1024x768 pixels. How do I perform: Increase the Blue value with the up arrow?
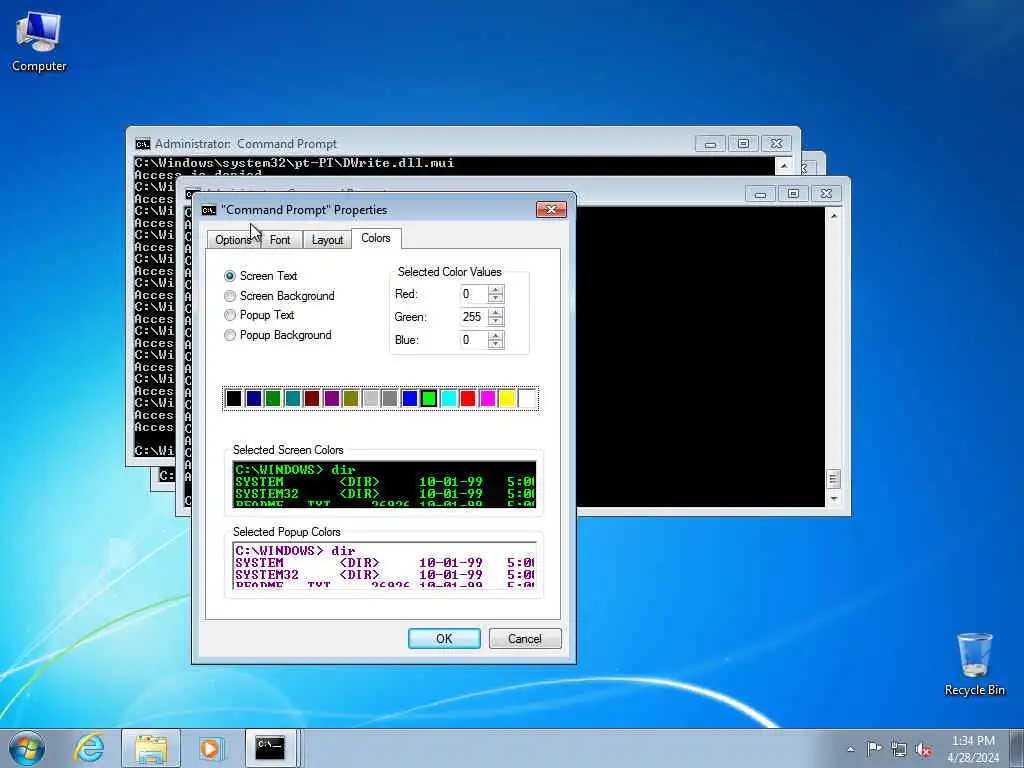(496, 336)
